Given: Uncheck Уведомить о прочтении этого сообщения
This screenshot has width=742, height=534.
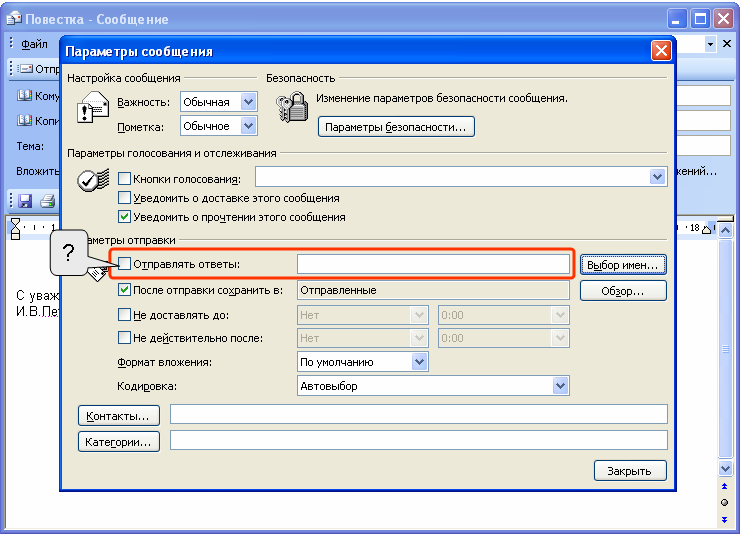Looking at the screenshot, I should (x=124, y=217).
